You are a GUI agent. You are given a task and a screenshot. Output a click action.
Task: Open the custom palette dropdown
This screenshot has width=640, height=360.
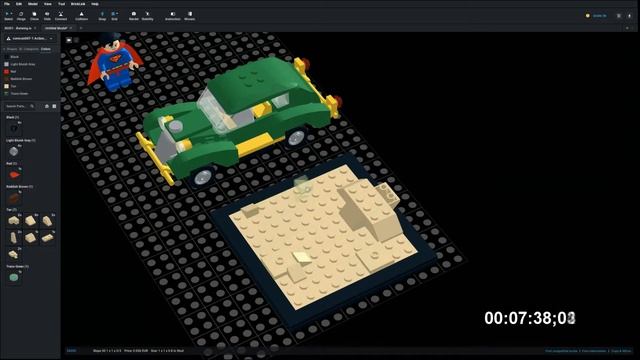30,38
